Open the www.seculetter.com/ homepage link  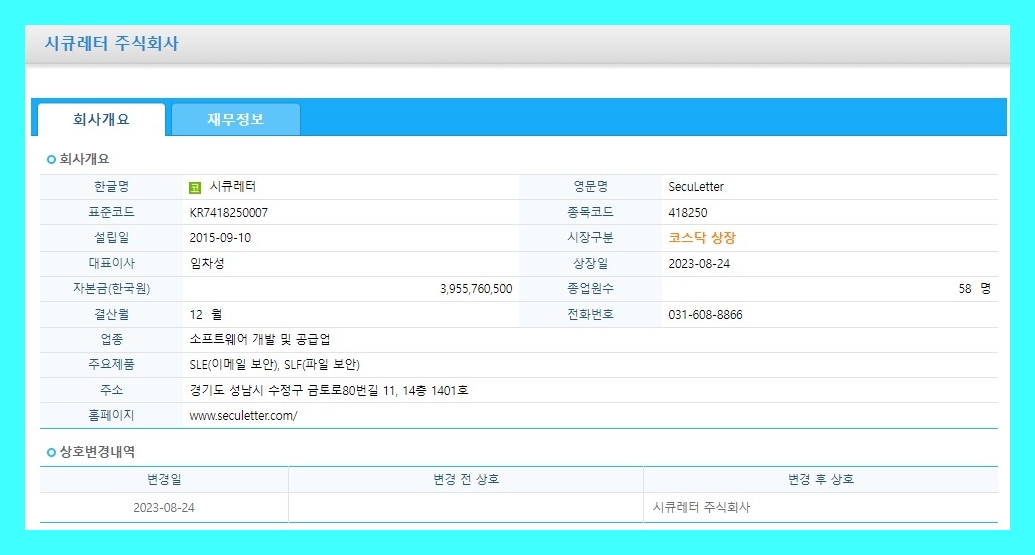[243, 416]
